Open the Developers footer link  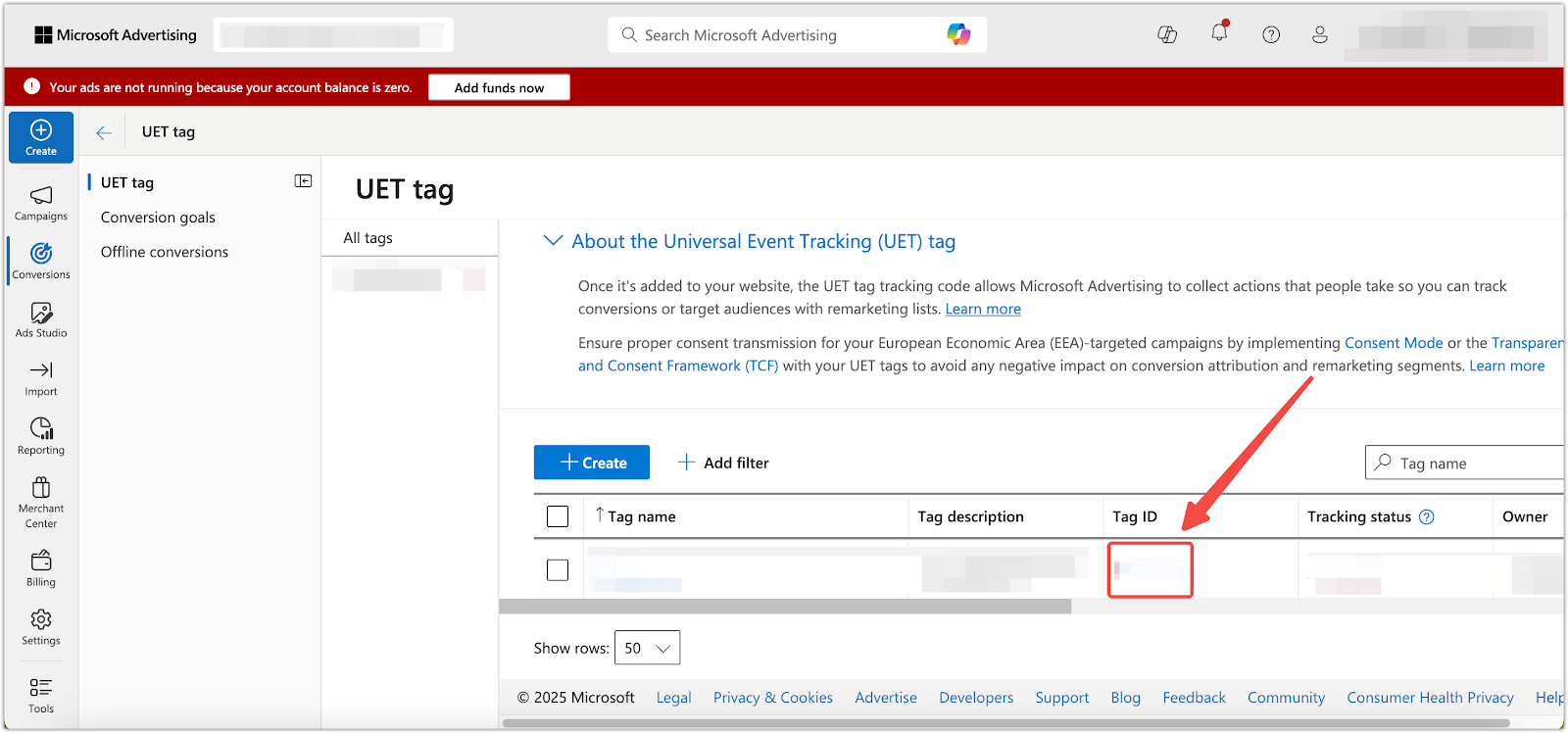[x=976, y=698]
